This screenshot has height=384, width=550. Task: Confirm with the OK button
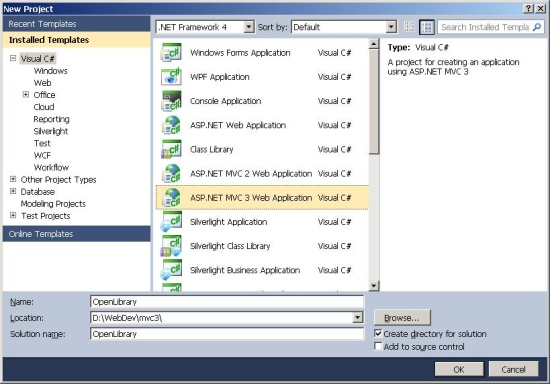coord(459,369)
